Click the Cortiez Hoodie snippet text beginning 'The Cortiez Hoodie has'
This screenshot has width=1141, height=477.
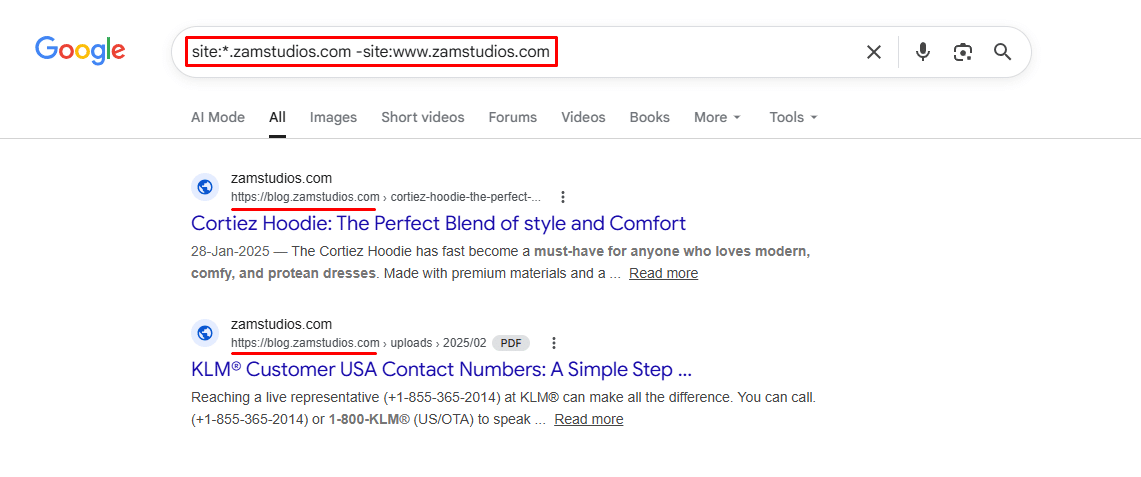[502, 263]
